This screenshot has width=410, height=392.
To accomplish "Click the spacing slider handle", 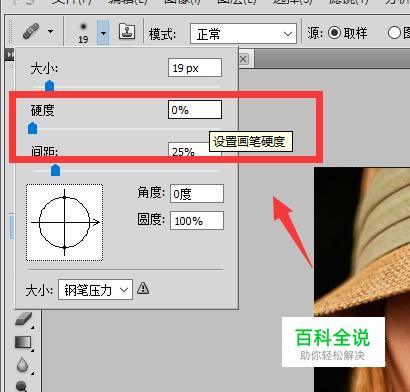I will click(x=55, y=170).
